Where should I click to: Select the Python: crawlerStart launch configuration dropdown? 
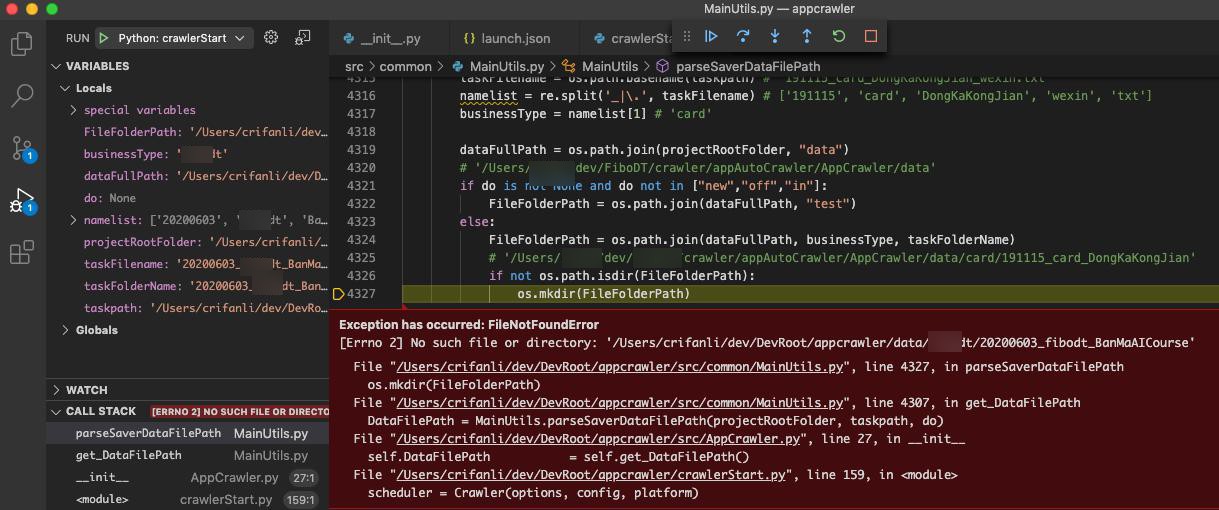click(x=174, y=38)
